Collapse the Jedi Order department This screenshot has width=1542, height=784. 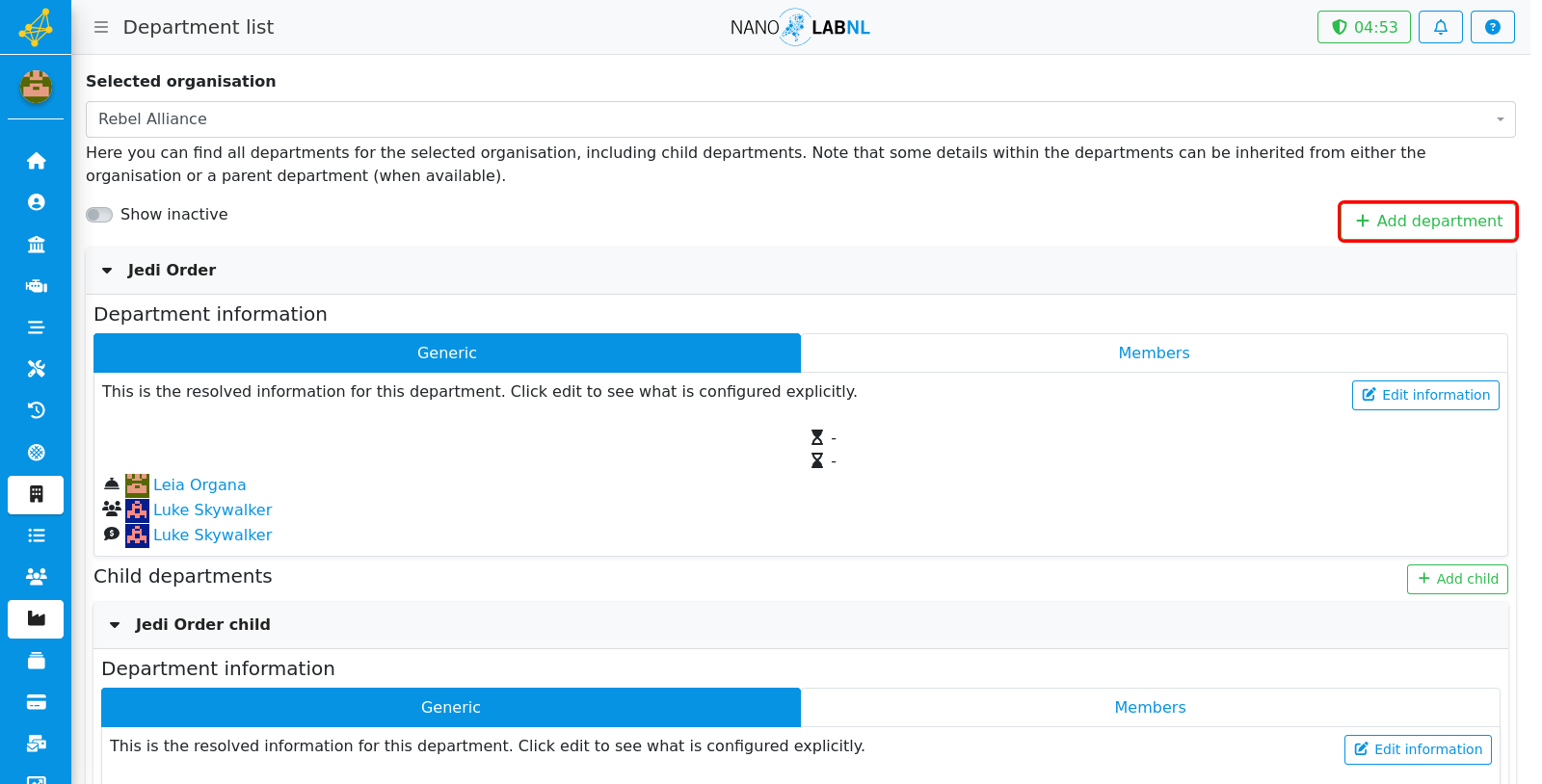pos(107,271)
